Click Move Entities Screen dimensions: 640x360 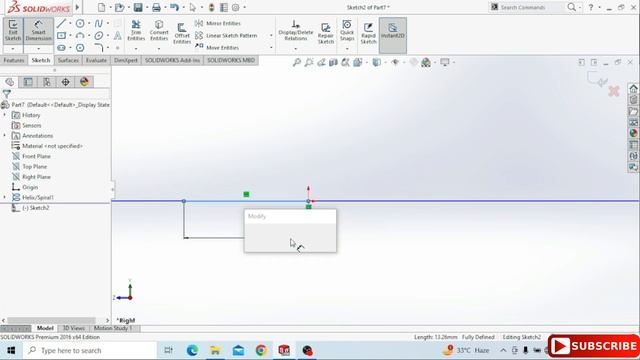[x=217, y=48]
